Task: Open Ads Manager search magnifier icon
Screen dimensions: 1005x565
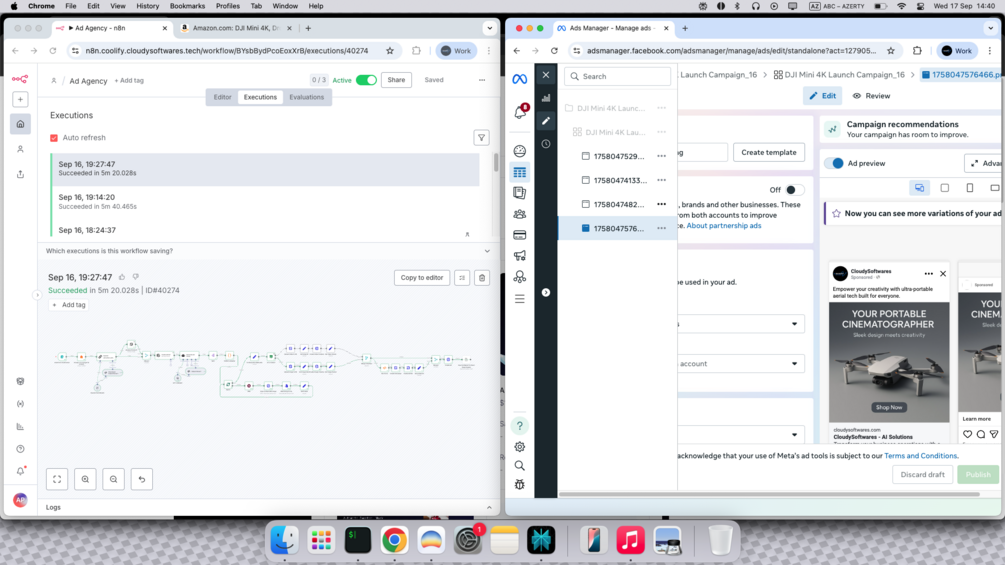Action: point(520,466)
